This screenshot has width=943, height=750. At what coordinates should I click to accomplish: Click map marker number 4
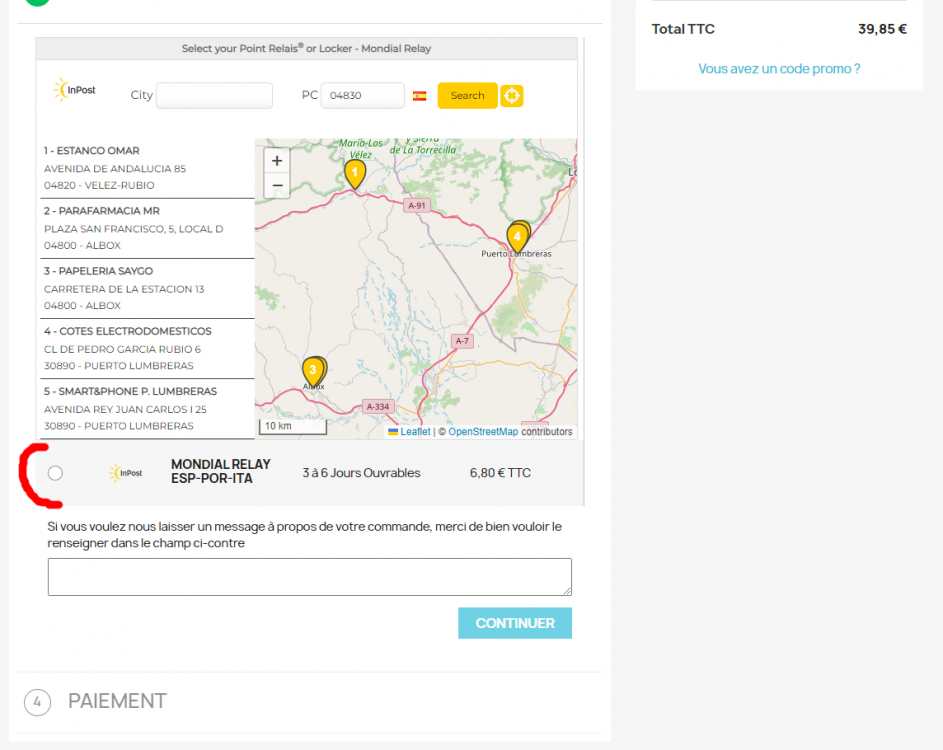coord(517,239)
